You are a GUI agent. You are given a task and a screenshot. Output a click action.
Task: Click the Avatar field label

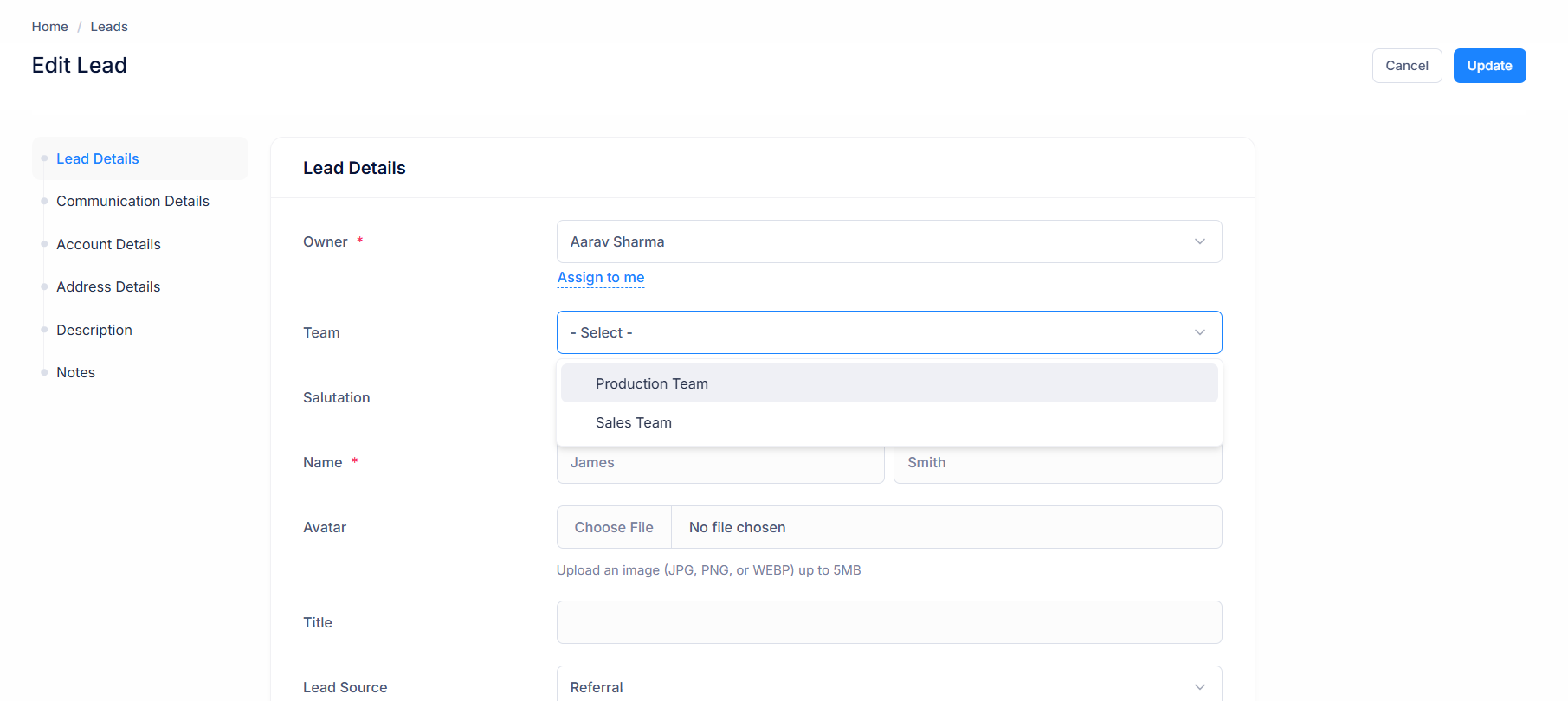325,527
